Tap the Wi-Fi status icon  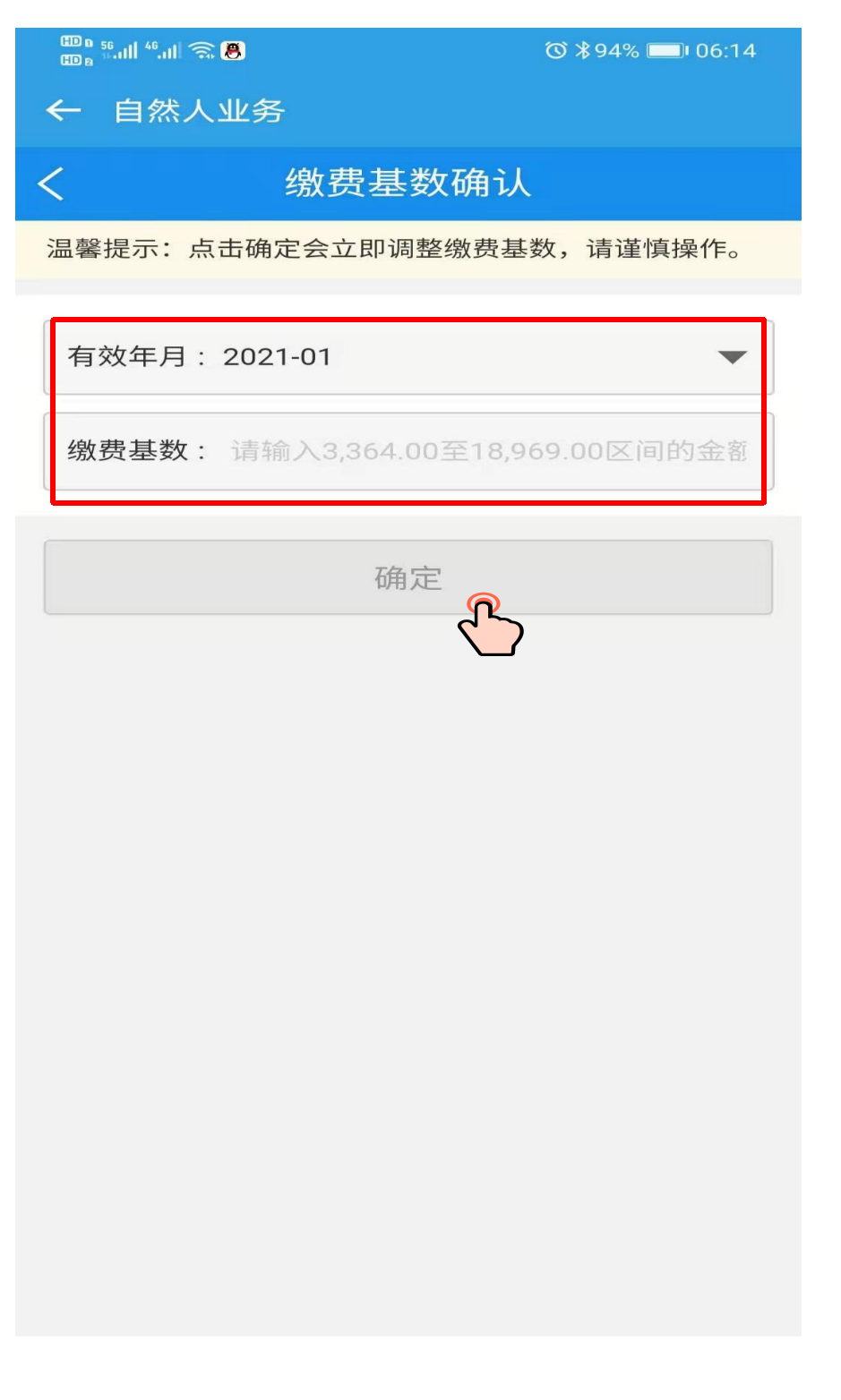203,51
